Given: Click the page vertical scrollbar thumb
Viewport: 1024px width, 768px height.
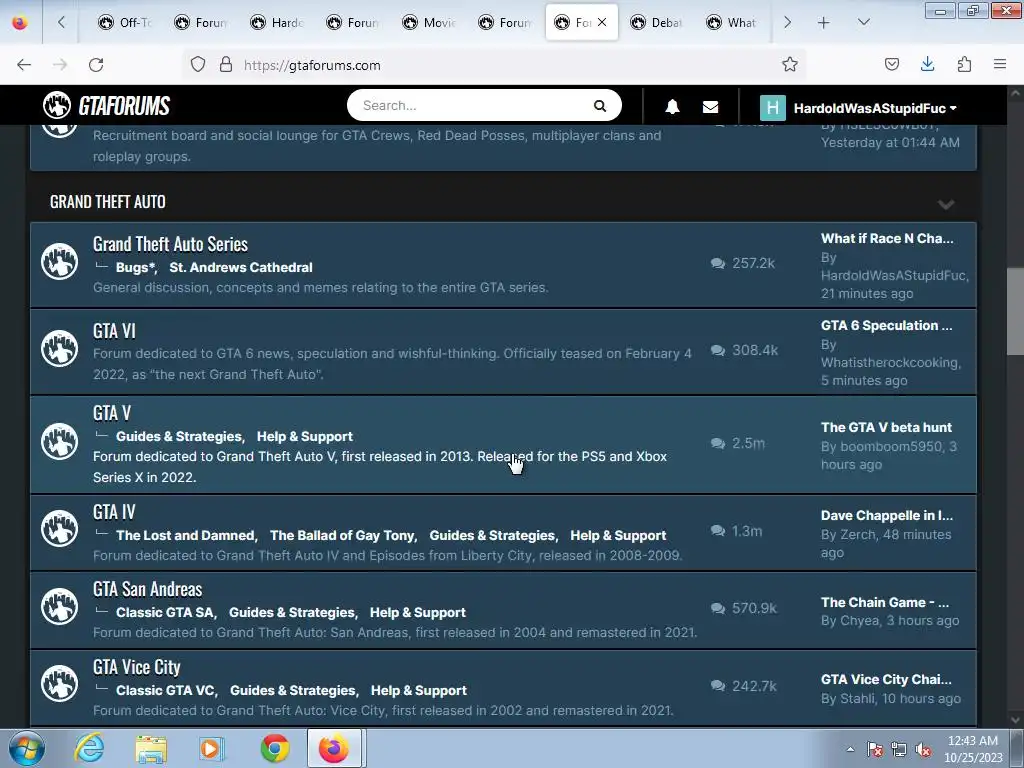Looking at the screenshot, I should pyautogui.click(x=1015, y=312).
